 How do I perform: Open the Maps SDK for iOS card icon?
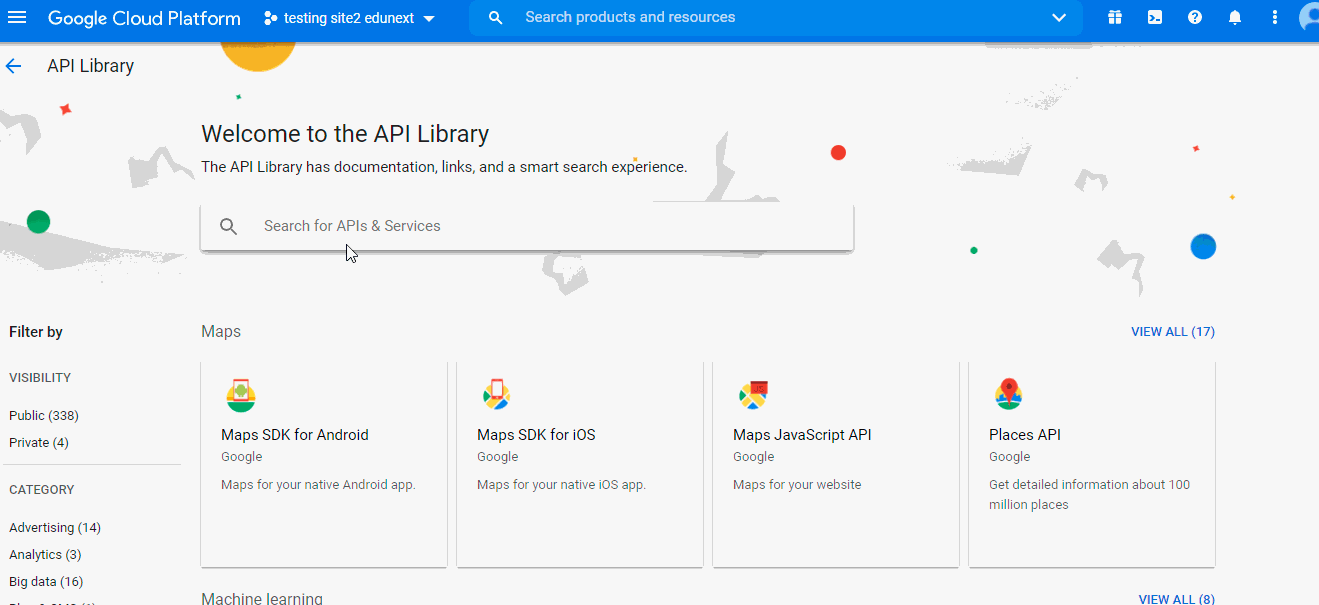point(497,396)
